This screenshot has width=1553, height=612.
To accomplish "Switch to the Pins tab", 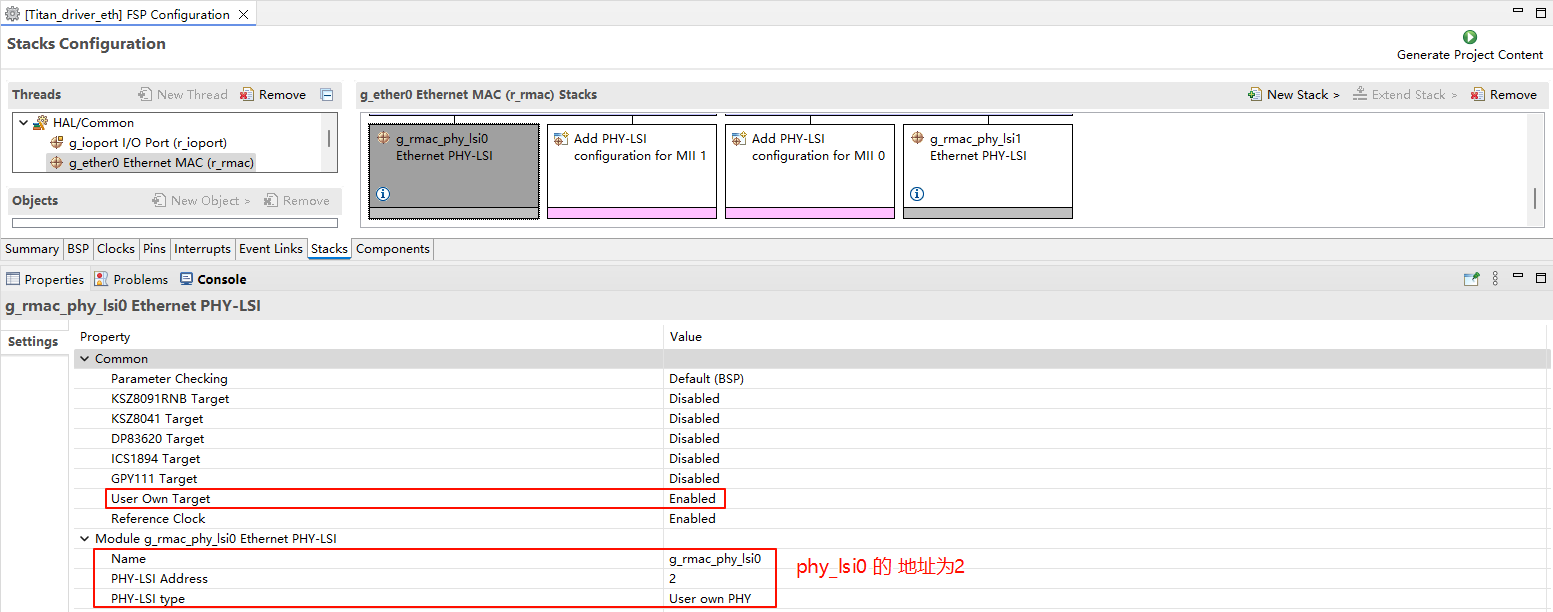I will [154, 249].
